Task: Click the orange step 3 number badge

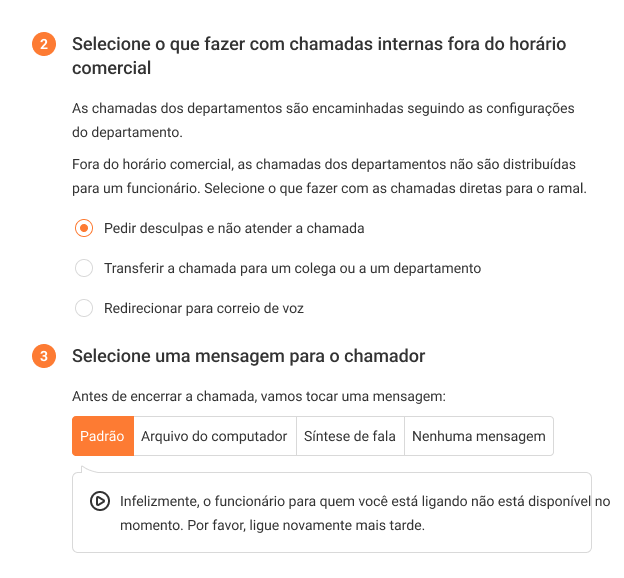Action: [x=44, y=357]
